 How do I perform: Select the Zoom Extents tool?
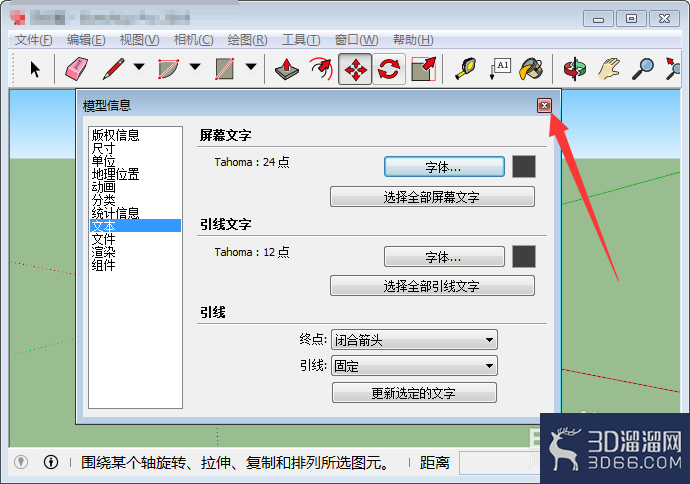(x=673, y=69)
